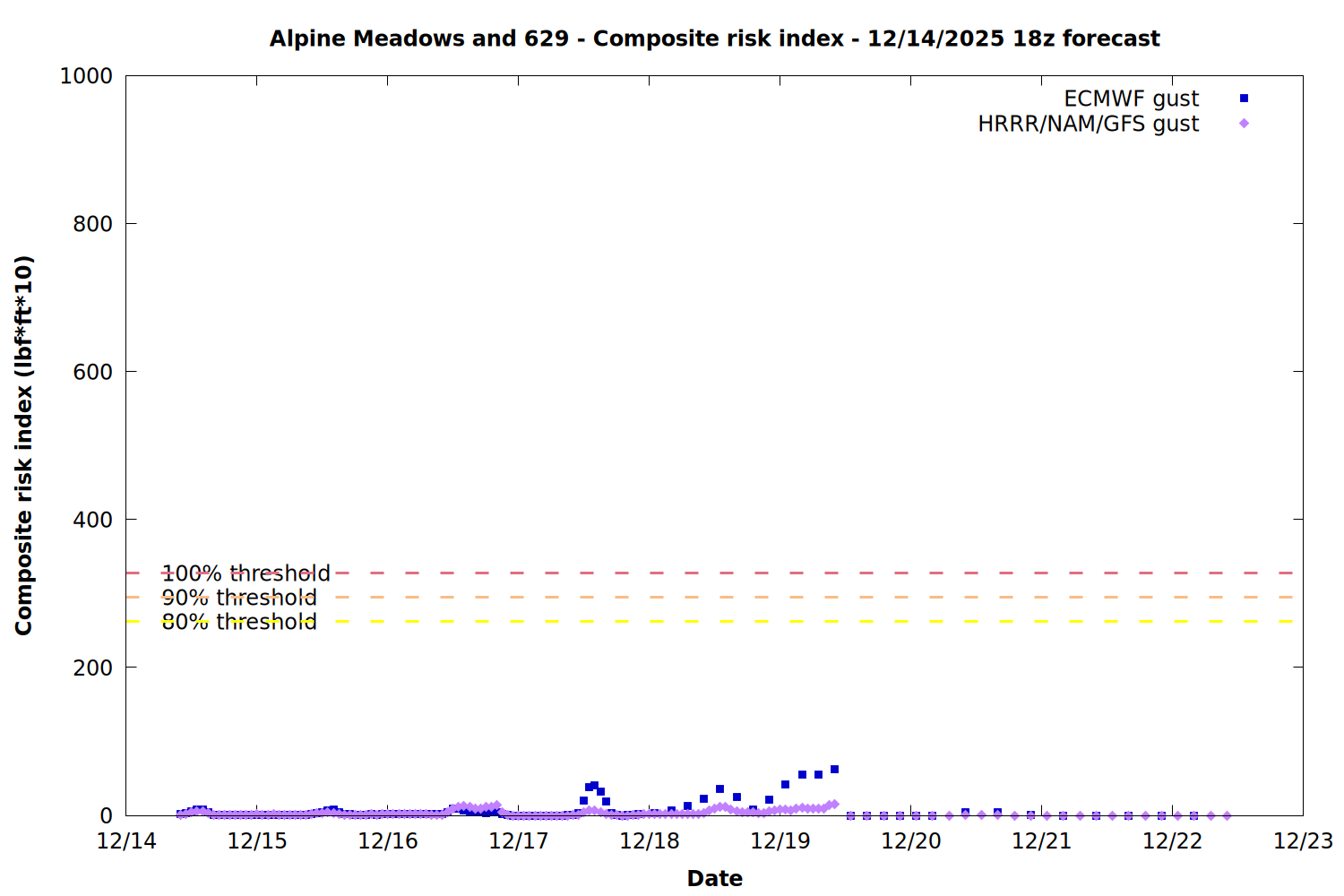Click the highest blue ECMWF data point

[834, 770]
